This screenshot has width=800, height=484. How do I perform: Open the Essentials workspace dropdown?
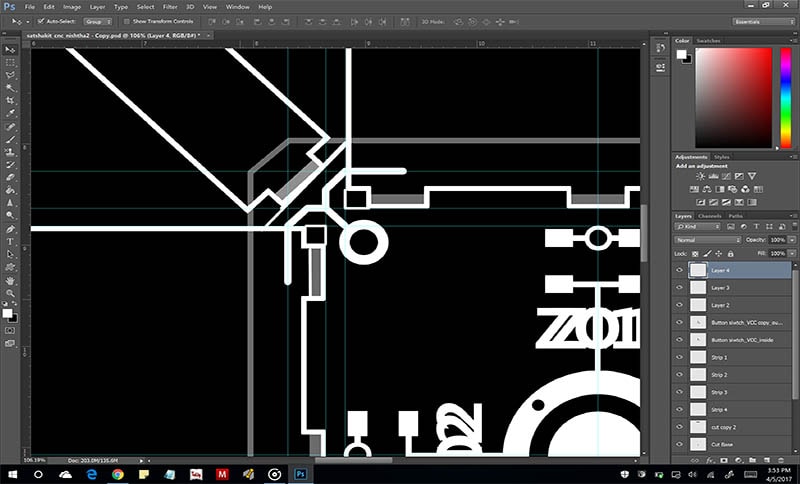[x=764, y=22]
